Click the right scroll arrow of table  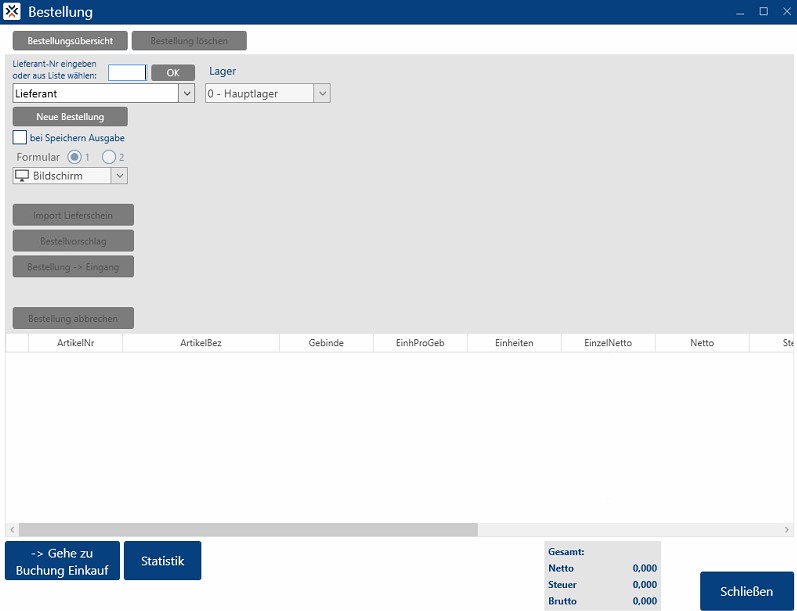(x=790, y=529)
